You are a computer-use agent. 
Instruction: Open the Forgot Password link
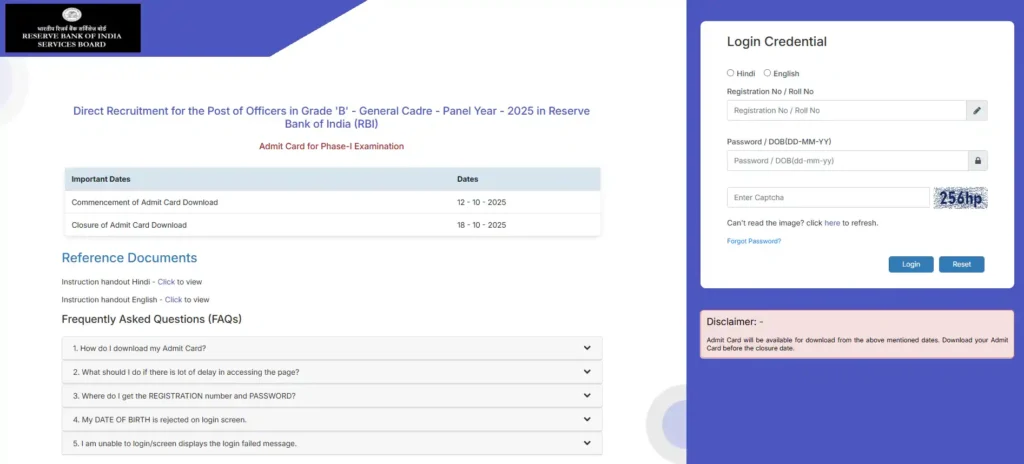tap(754, 241)
